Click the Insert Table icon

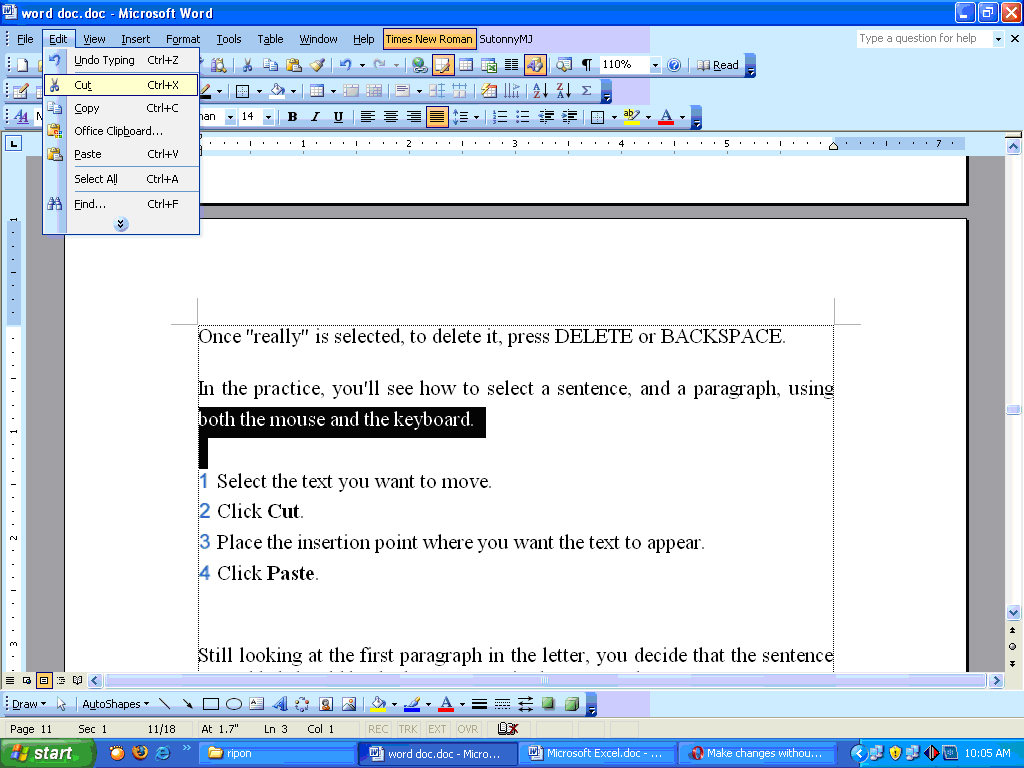tap(466, 64)
